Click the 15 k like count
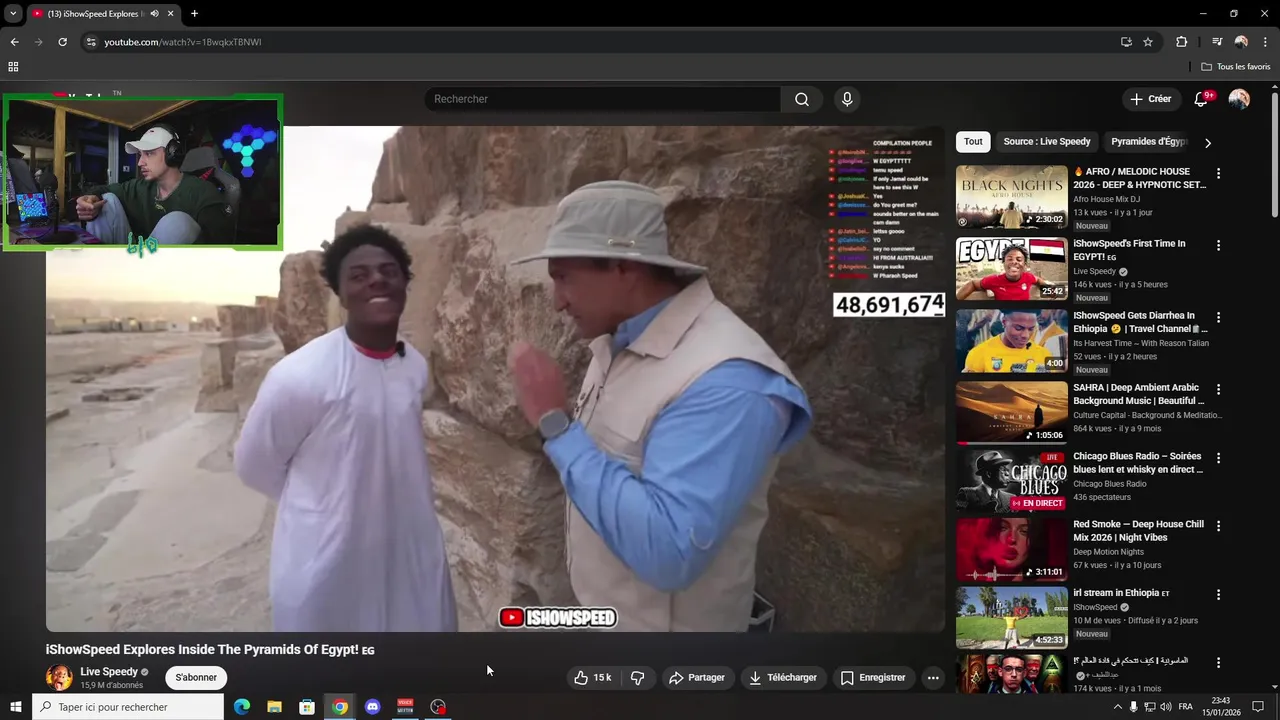 [602, 677]
